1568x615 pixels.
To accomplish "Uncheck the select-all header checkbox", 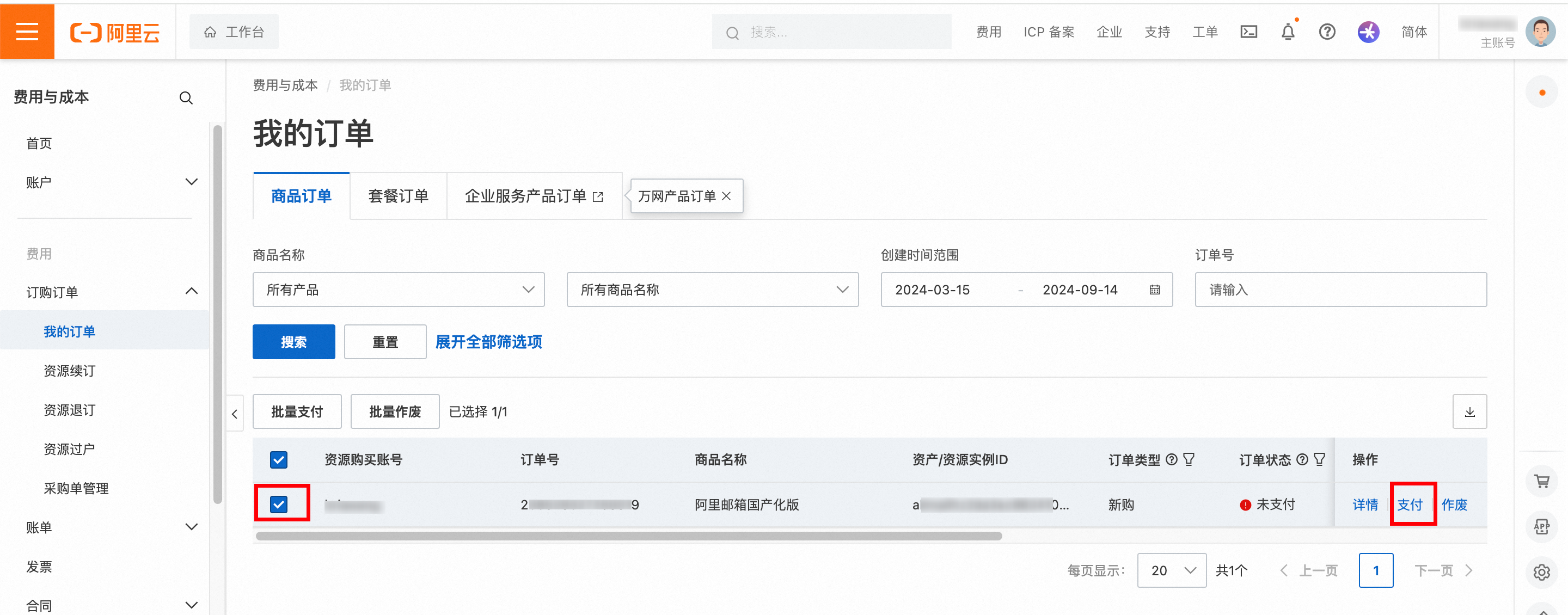I will [x=279, y=459].
